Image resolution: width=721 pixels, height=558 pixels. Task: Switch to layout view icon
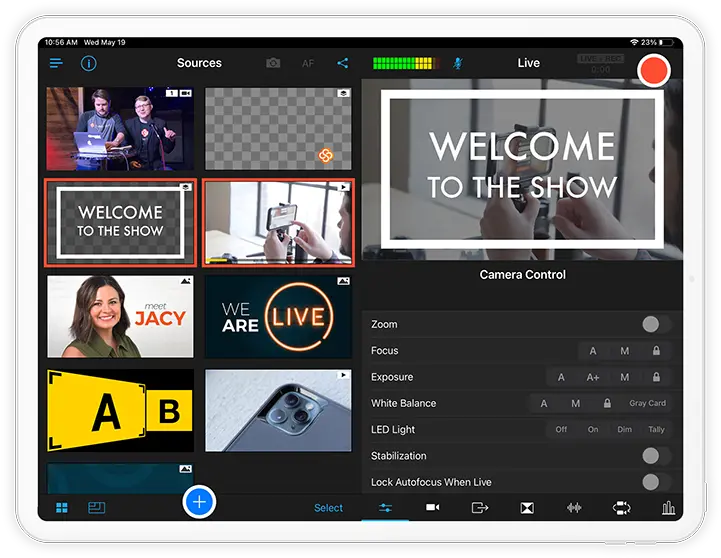(97, 507)
